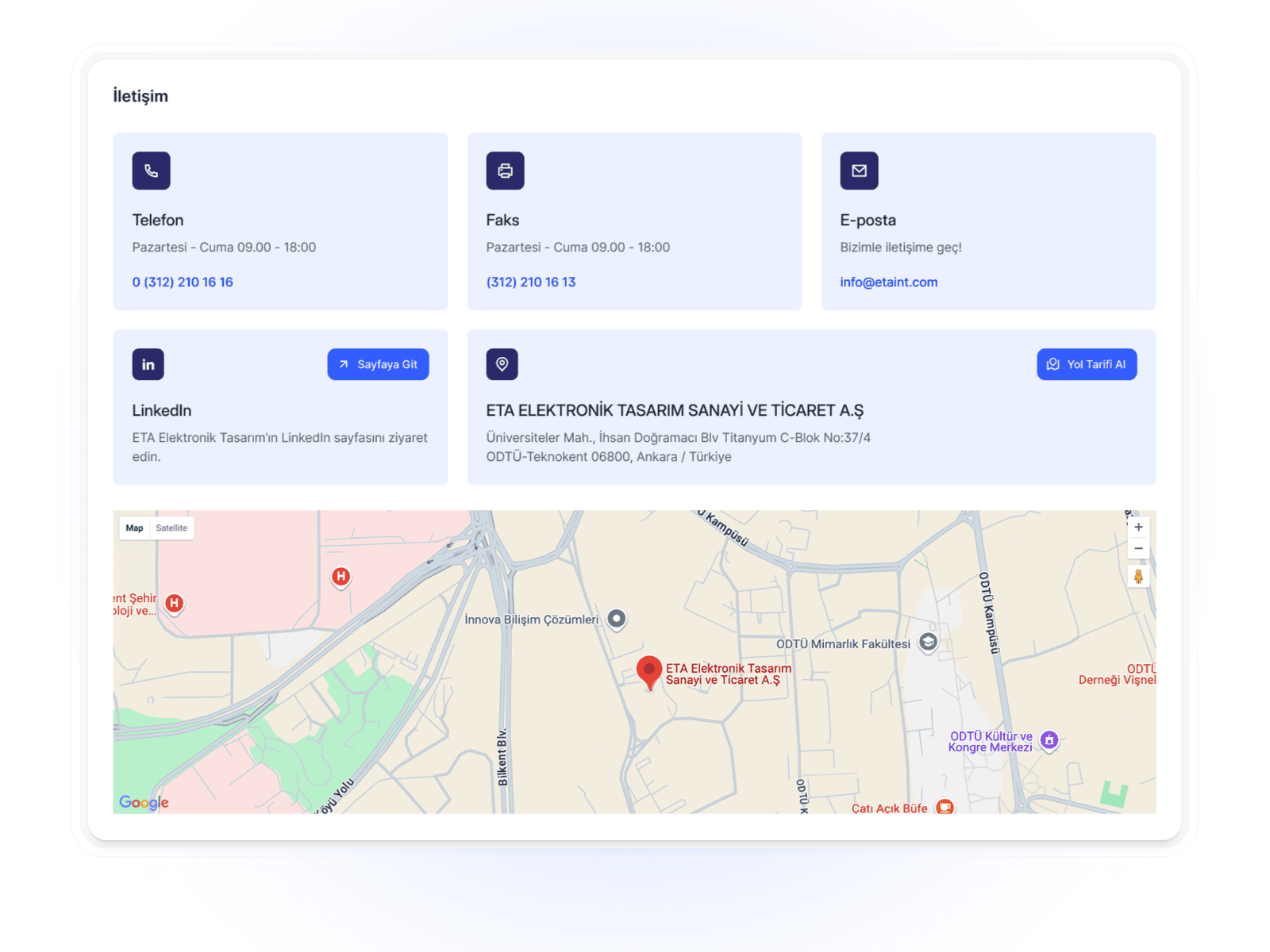The height and width of the screenshot is (952, 1270).
Task: Click ODTÜ Kültür ve Kongre Merkezi marker
Action: coord(1049,741)
